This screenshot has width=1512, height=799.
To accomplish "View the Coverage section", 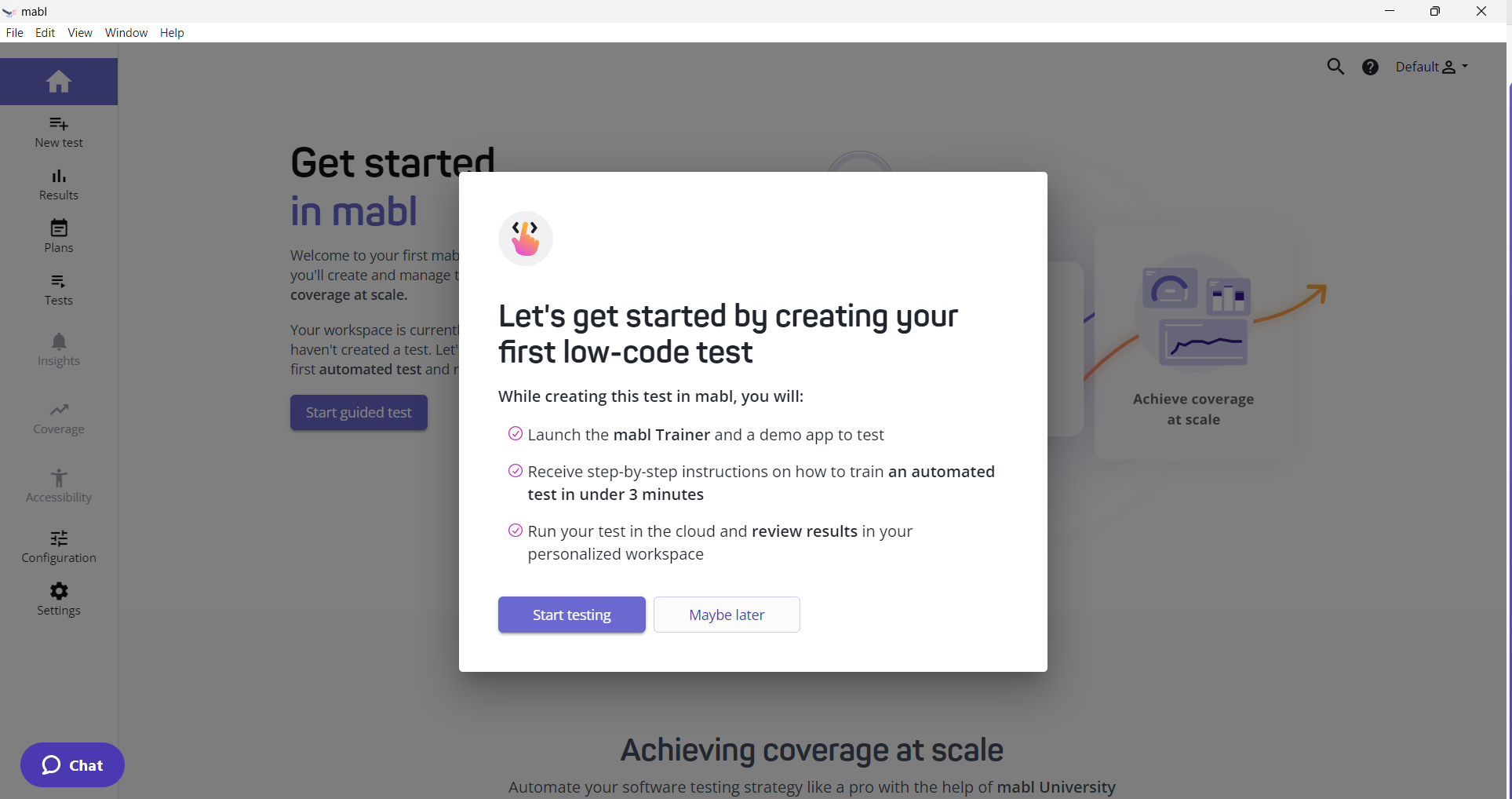I will (x=58, y=418).
